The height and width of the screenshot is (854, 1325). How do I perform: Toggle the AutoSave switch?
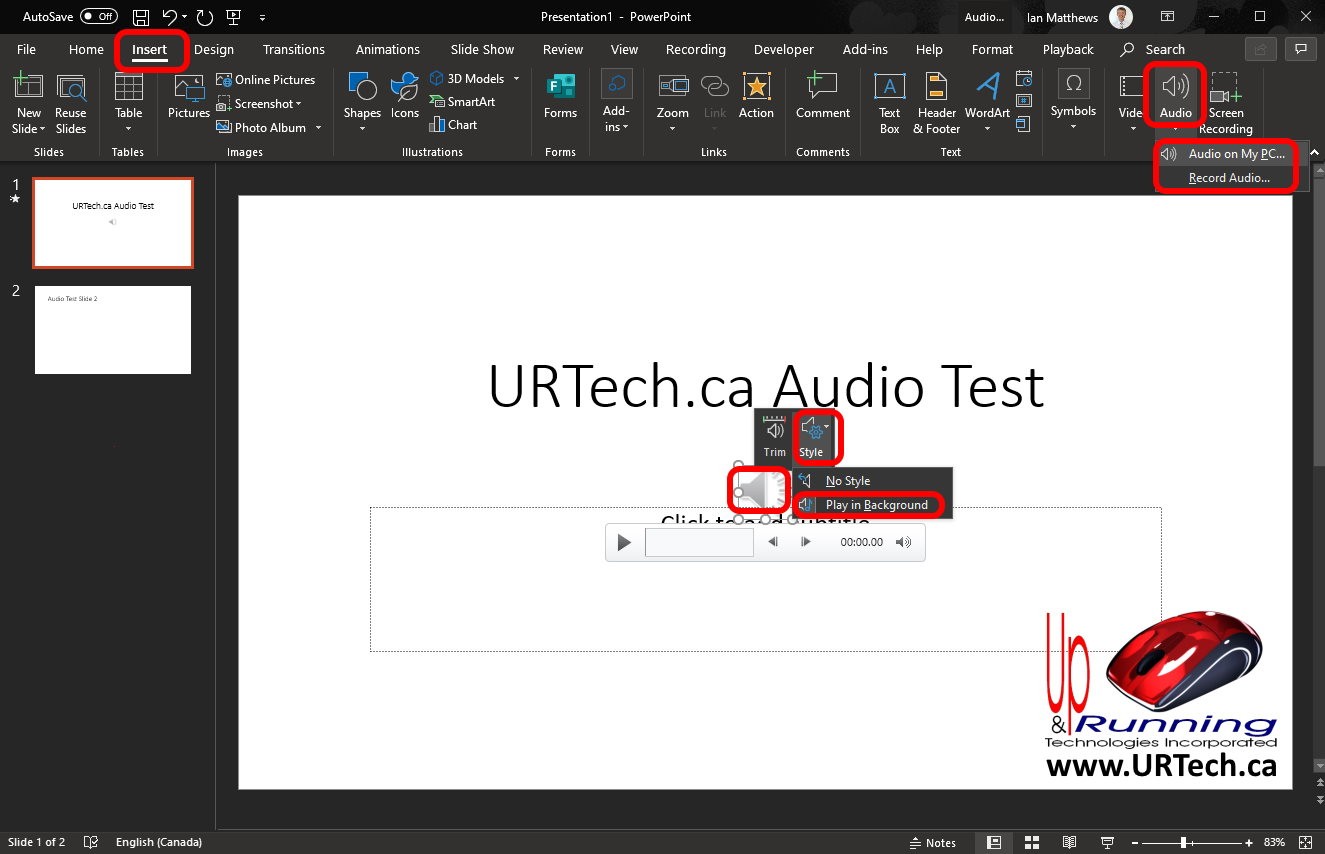(98, 16)
